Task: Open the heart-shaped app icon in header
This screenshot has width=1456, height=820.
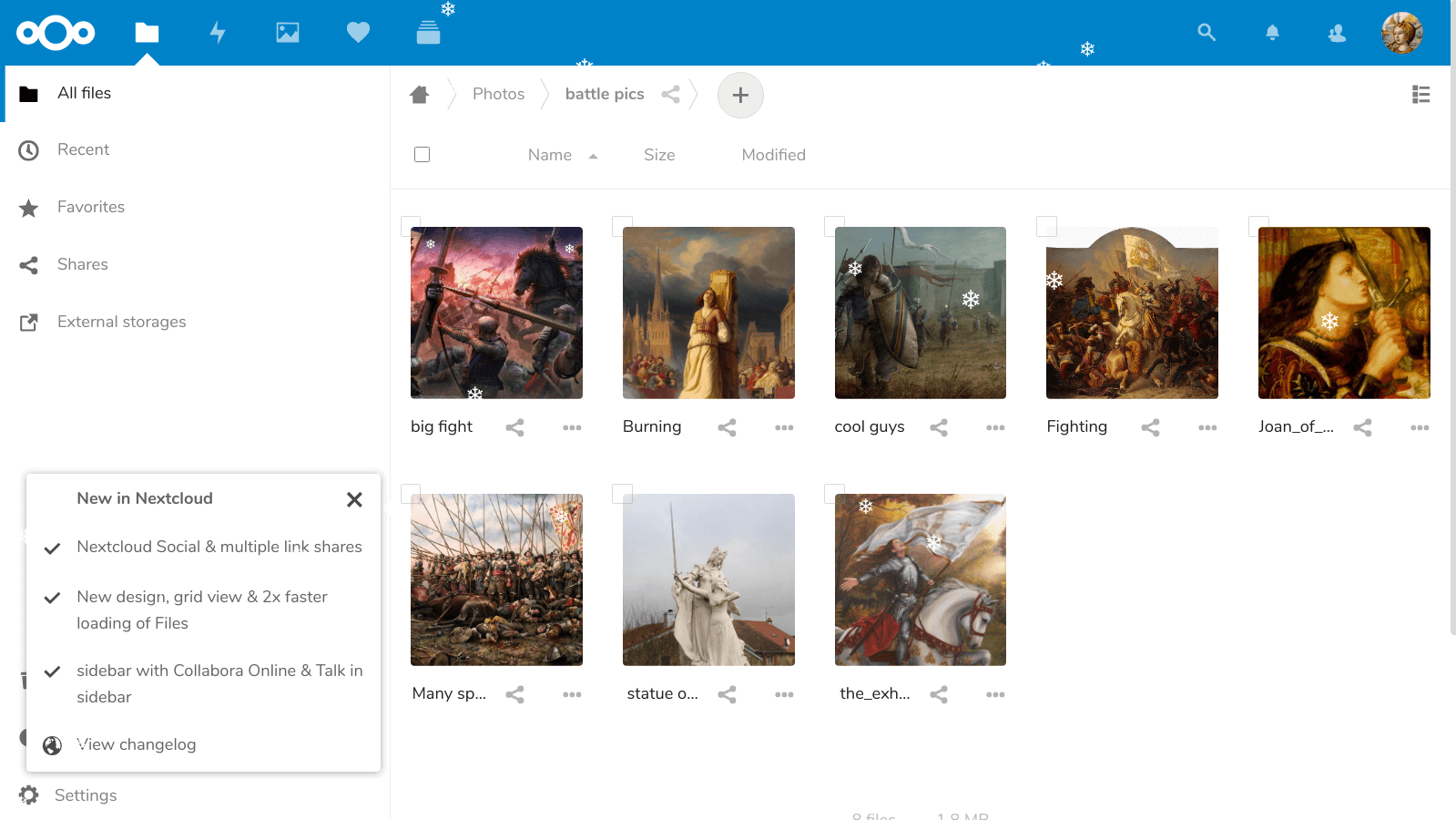Action: click(358, 33)
